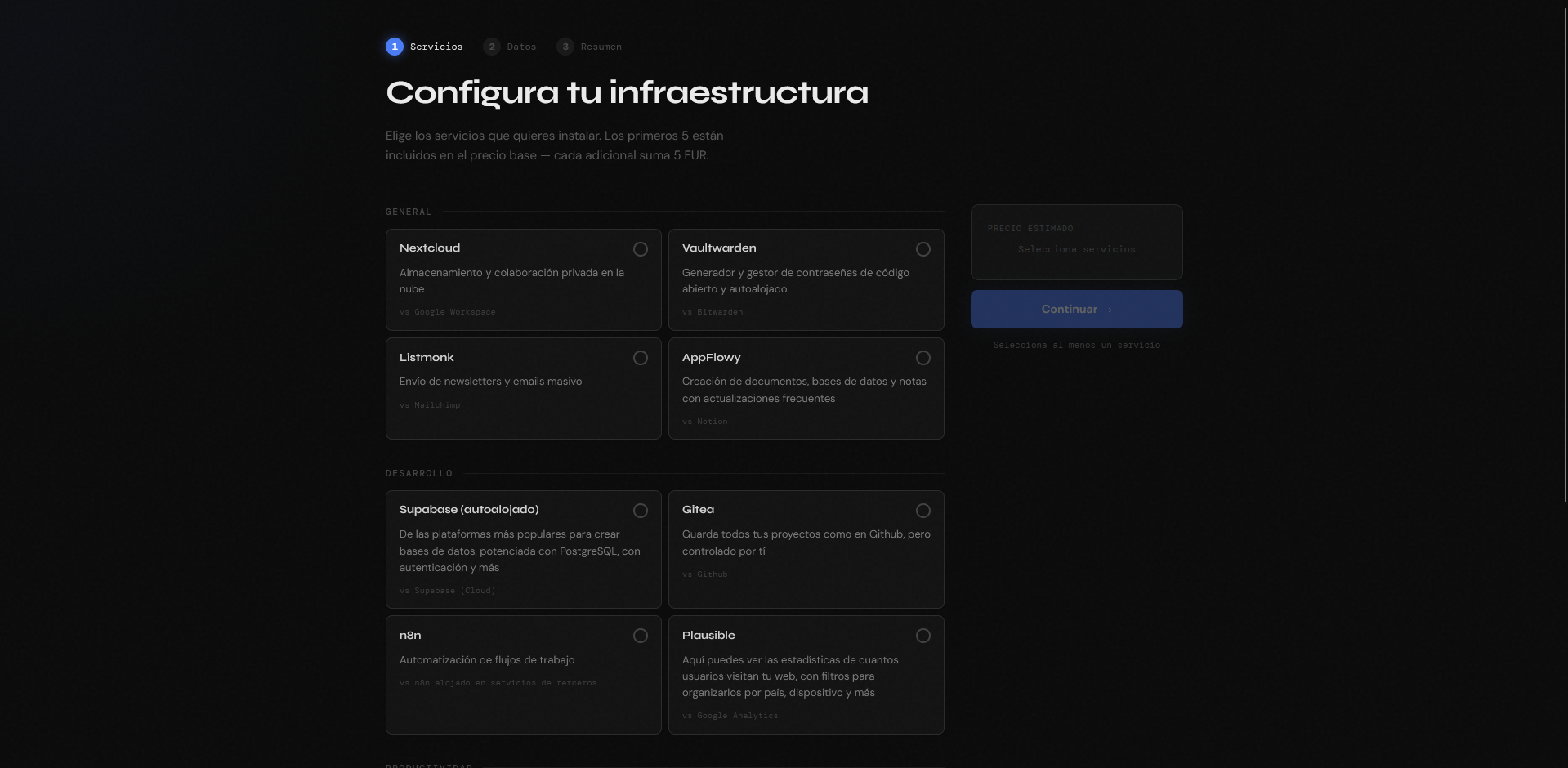Screen dimensions: 1568x768
Task: Check the n8n service radio circle
Action: 641,636
